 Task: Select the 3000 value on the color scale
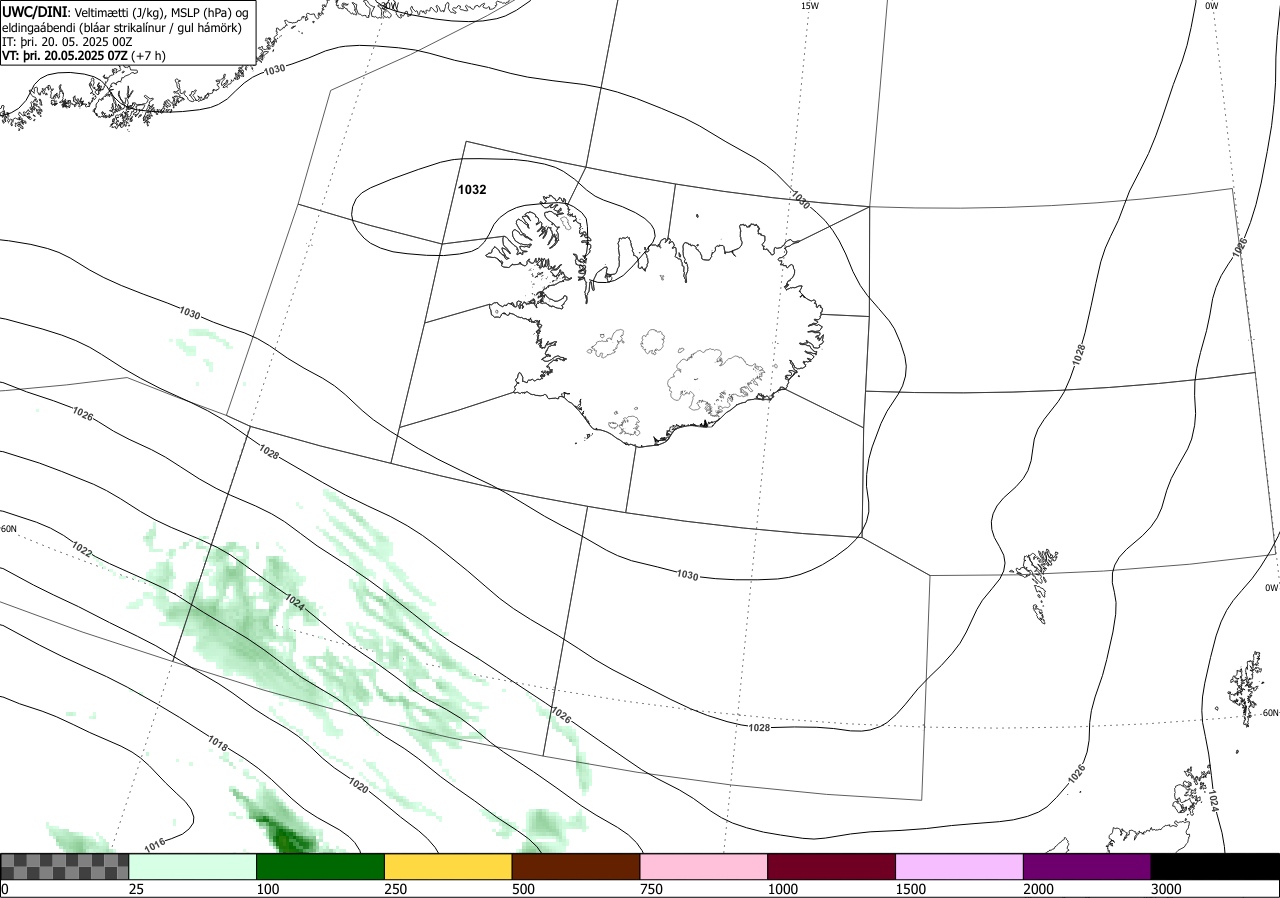pyautogui.click(x=1166, y=889)
